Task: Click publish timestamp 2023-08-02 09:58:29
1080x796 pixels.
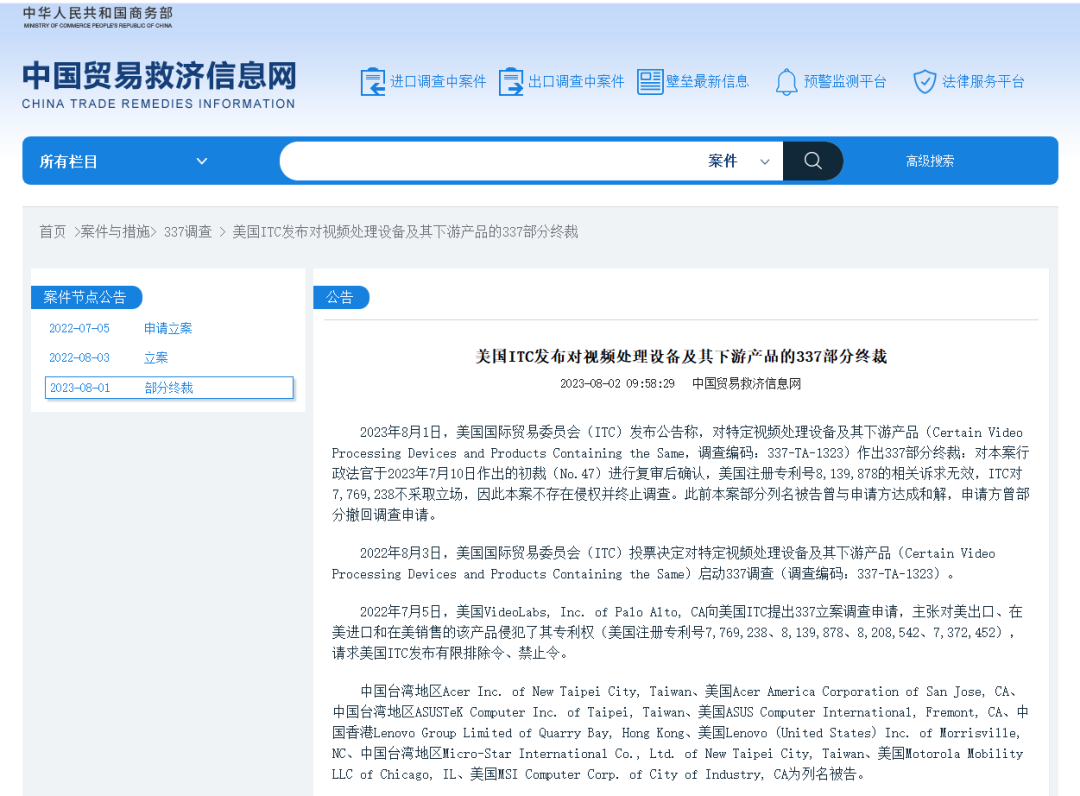Action: pos(617,384)
